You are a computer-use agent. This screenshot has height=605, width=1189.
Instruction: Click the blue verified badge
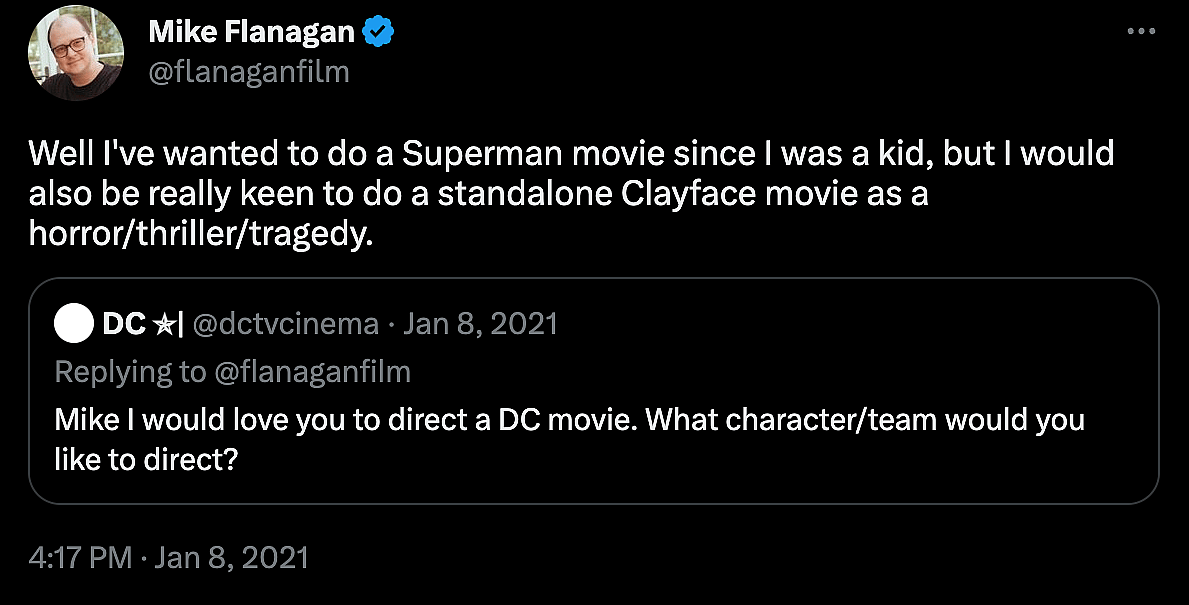(x=378, y=33)
